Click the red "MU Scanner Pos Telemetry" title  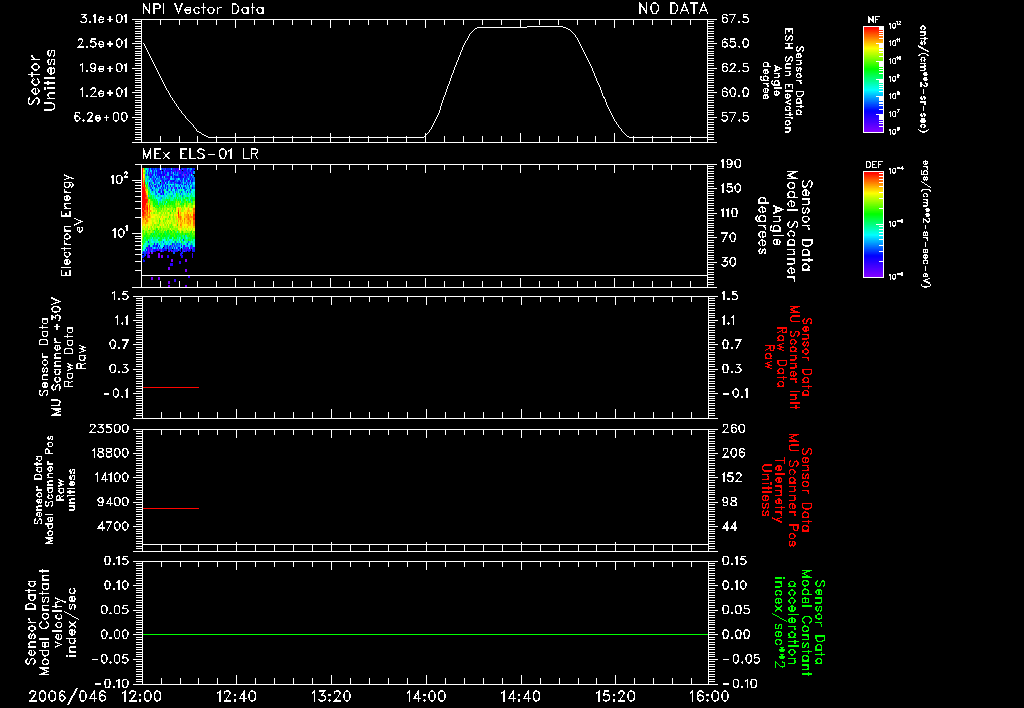(x=787, y=490)
